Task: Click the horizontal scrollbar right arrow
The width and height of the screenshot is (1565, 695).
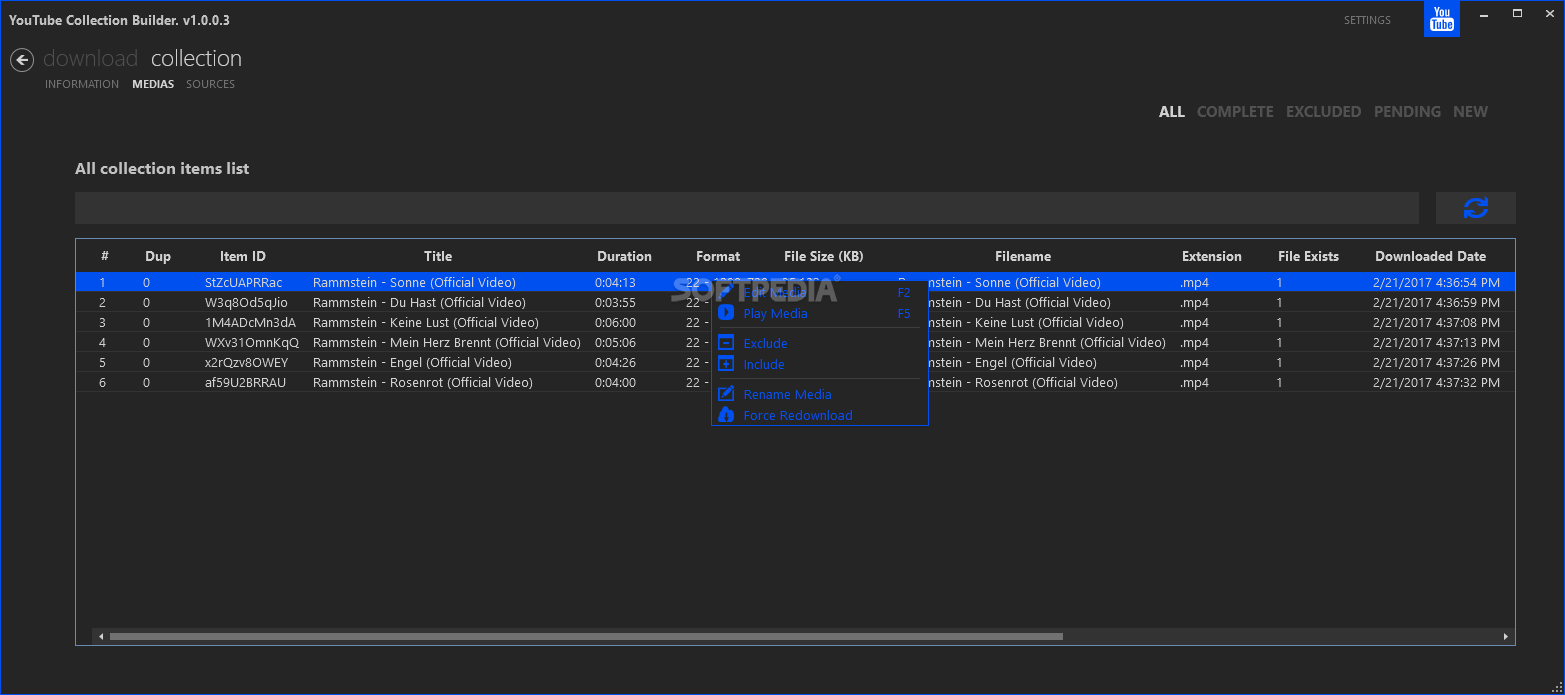Action: click(1506, 636)
